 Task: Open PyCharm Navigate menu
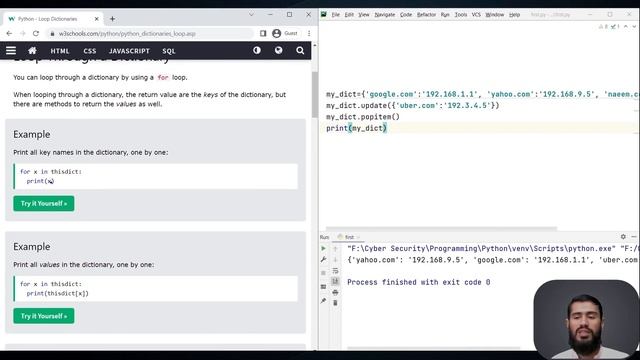[384, 15]
